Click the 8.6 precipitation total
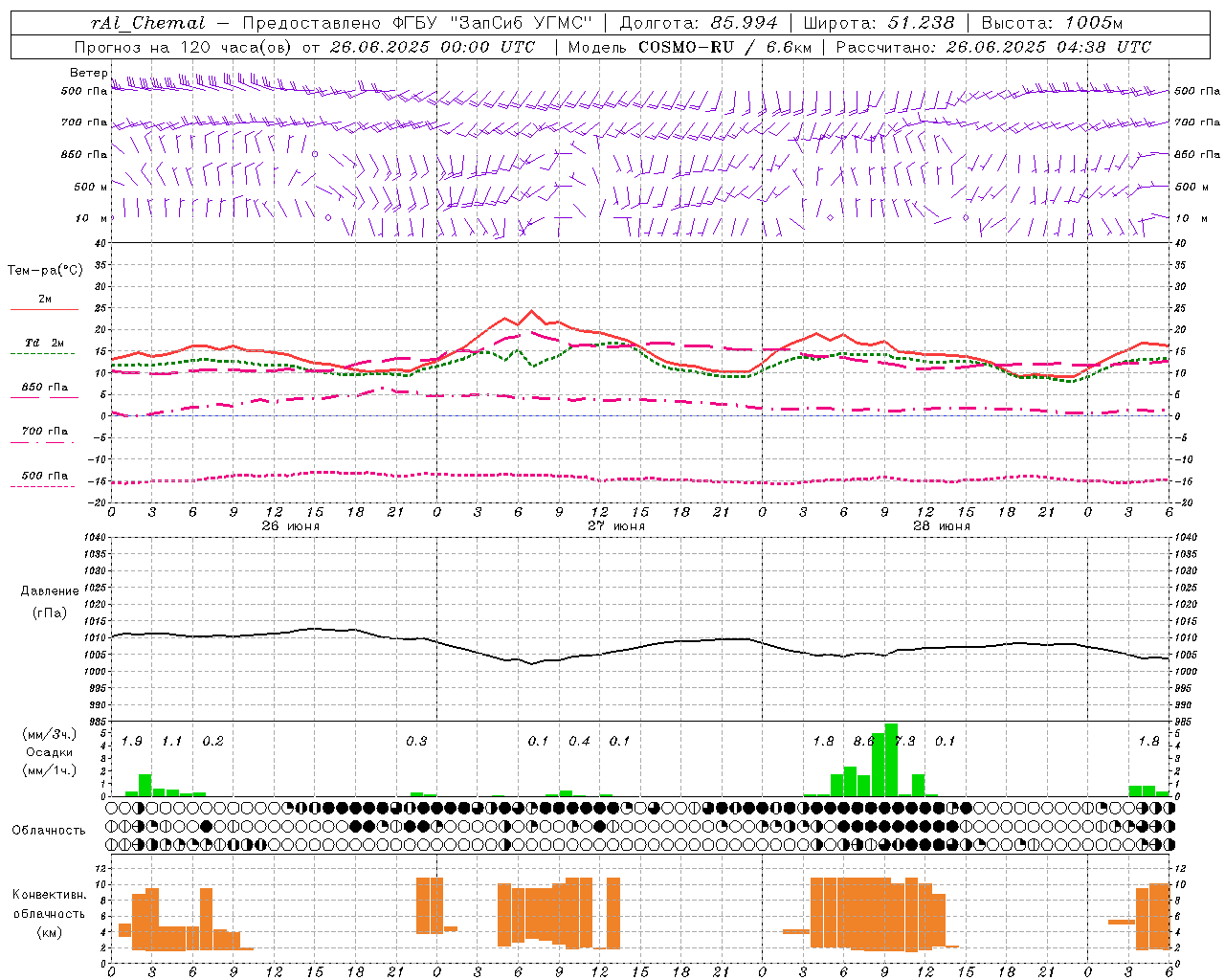Image resolution: width=1225 pixels, height=980 pixels. [x=863, y=741]
